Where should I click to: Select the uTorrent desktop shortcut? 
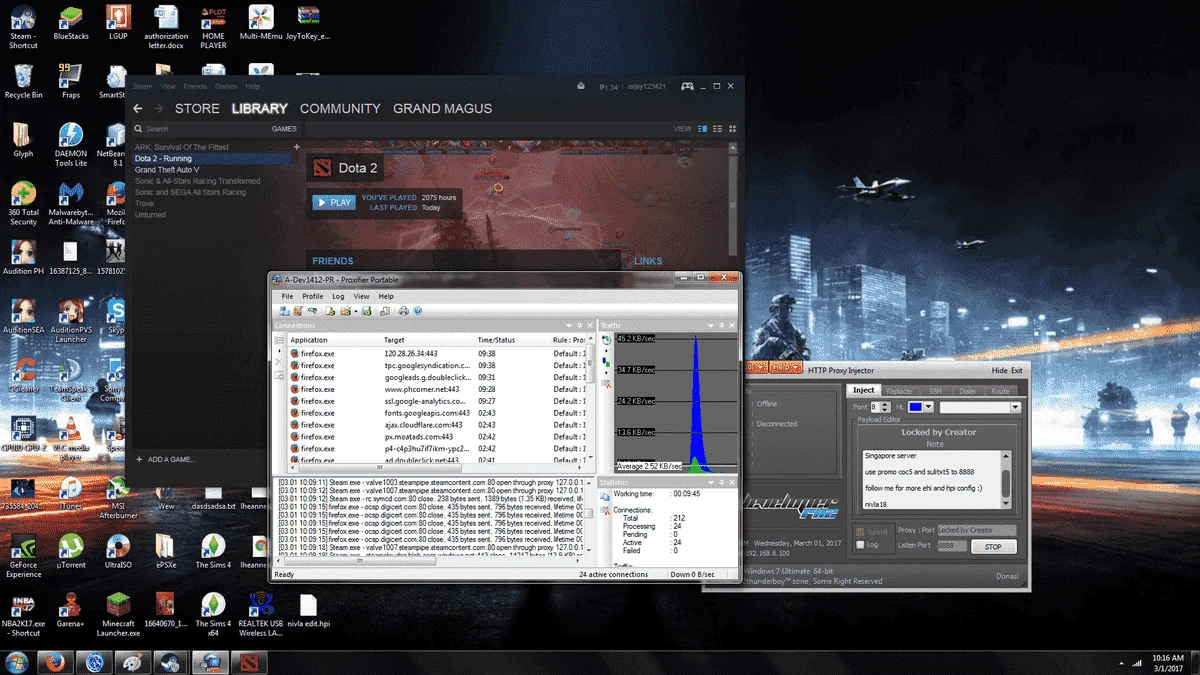click(70, 552)
